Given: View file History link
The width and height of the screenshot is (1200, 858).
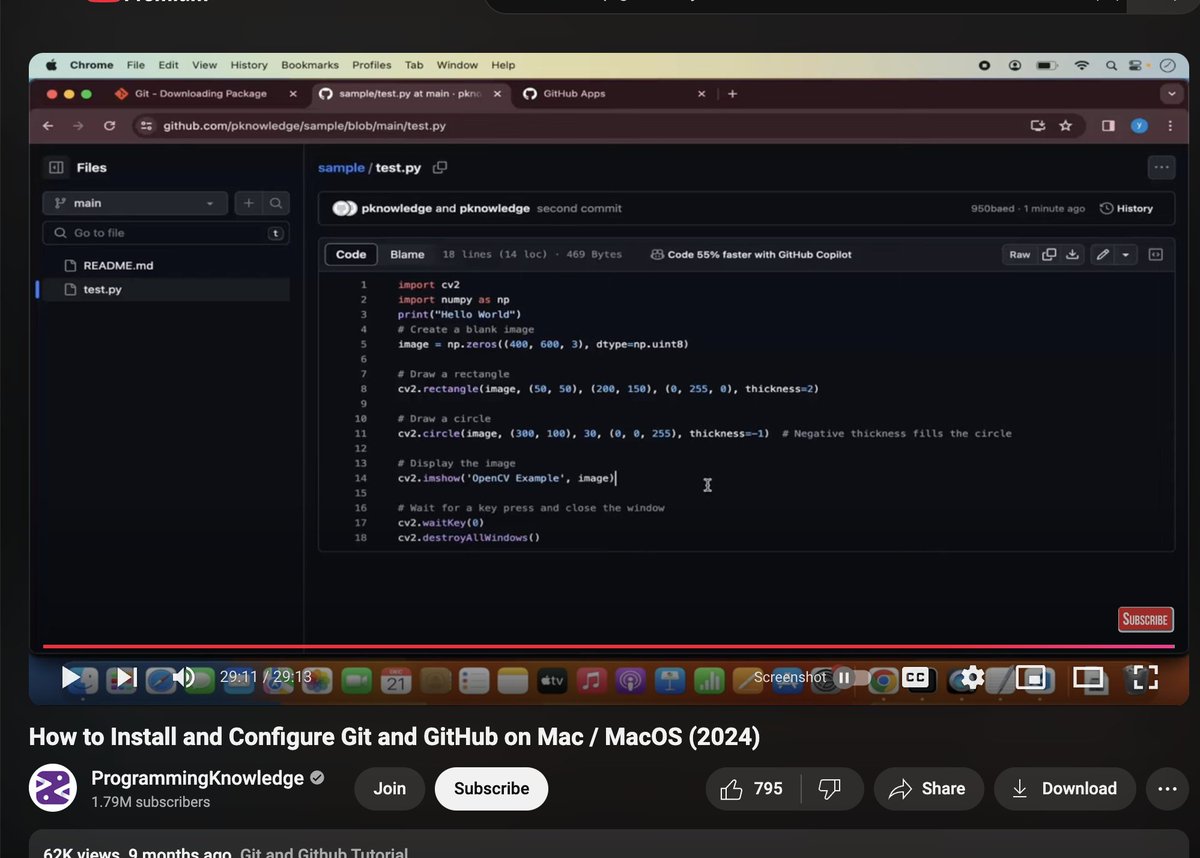Looking at the screenshot, I should pos(1127,209).
